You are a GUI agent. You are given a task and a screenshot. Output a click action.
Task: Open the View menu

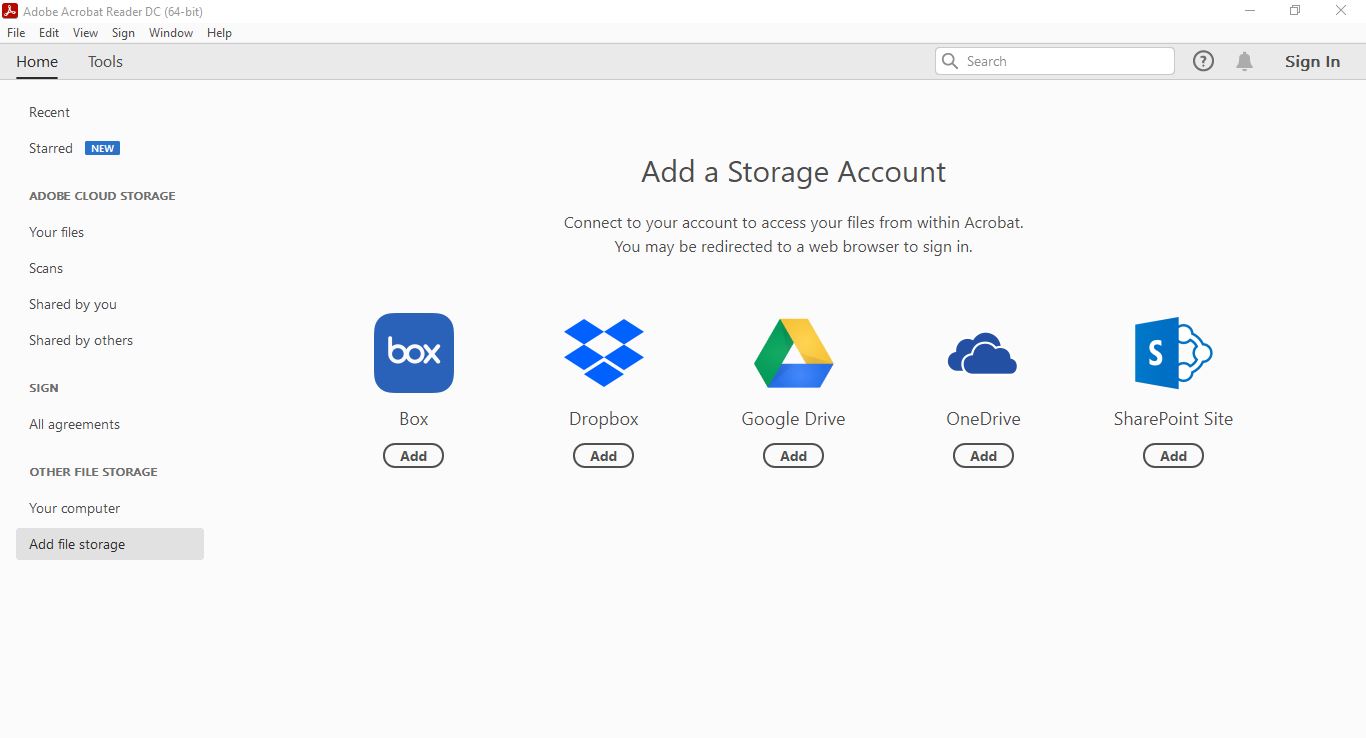point(85,33)
